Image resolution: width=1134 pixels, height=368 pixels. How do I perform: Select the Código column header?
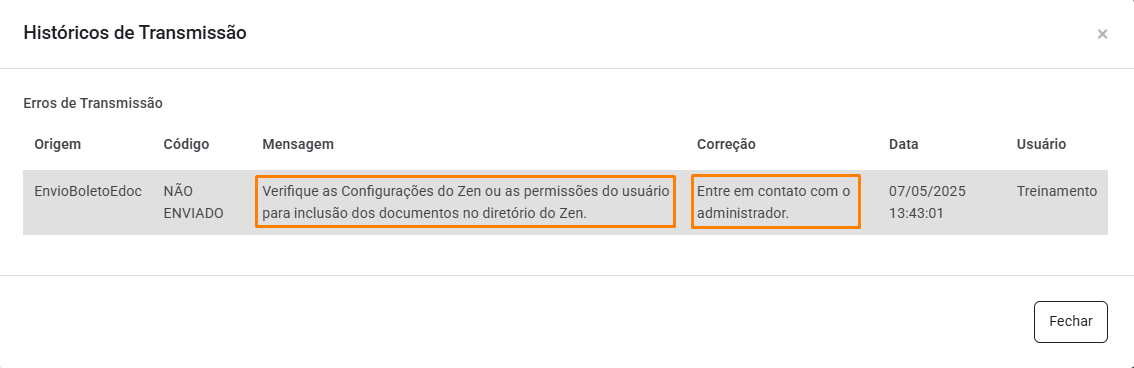(x=186, y=144)
